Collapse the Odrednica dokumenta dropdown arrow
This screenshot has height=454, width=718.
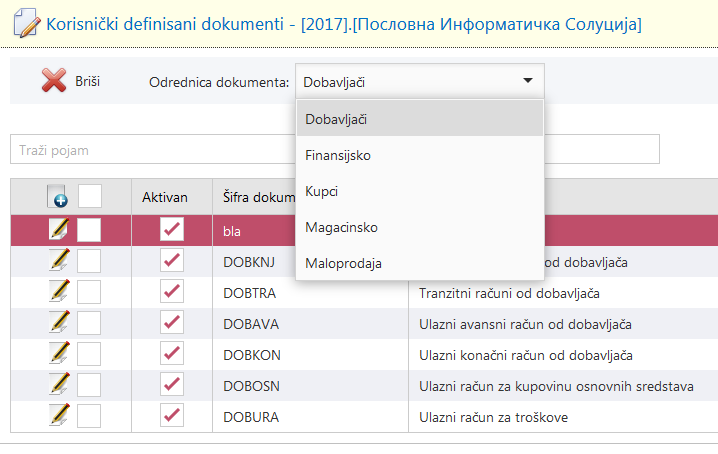pyautogui.click(x=527, y=81)
